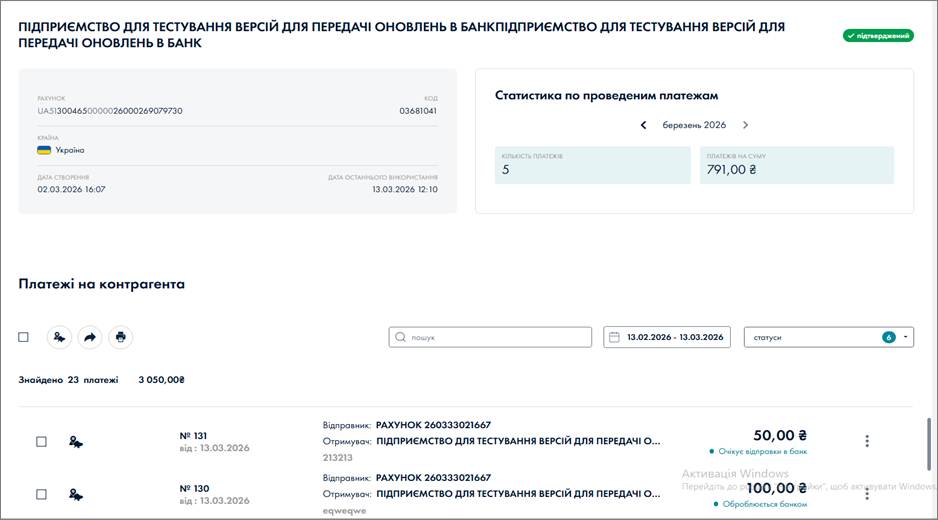Image resolution: width=938 pixels, height=520 pixels.
Task: Open the three-dot menu for payment № 131
Action: pyautogui.click(x=867, y=441)
